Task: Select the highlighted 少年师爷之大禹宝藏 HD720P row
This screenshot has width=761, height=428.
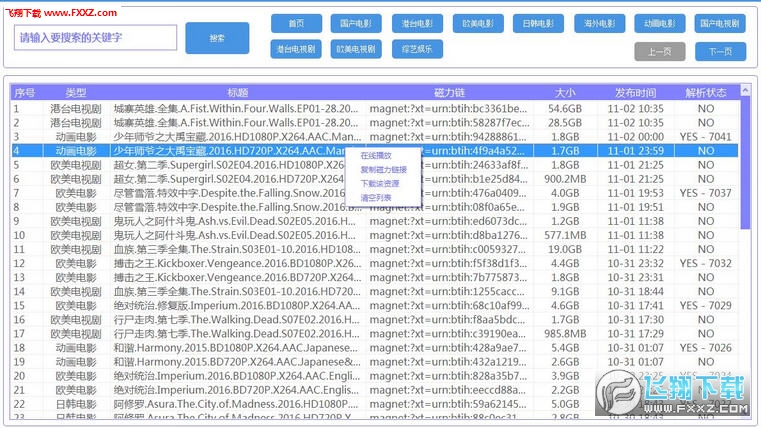Action: [x=375, y=151]
